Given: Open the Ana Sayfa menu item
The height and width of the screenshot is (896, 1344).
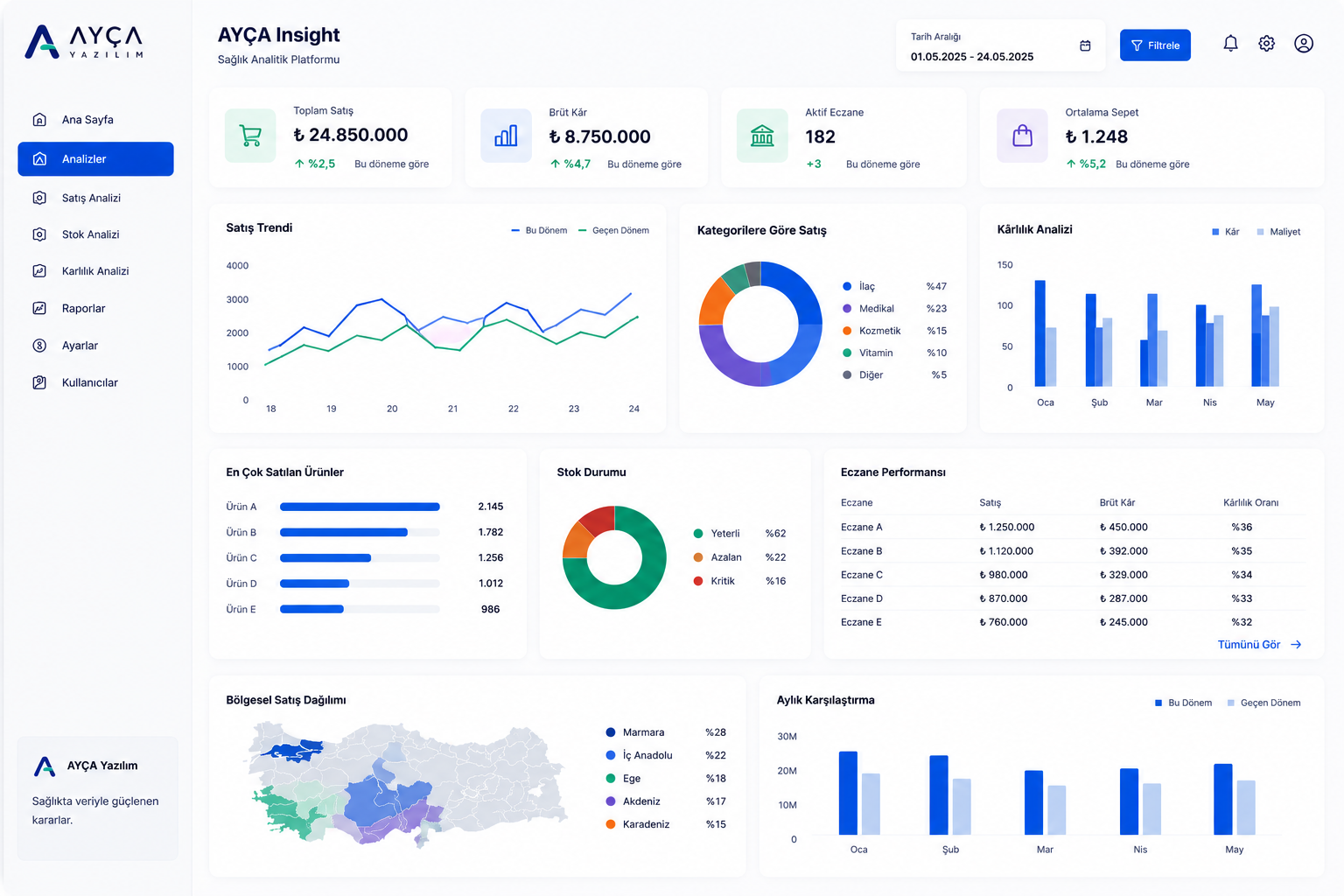Looking at the screenshot, I should 95,120.
